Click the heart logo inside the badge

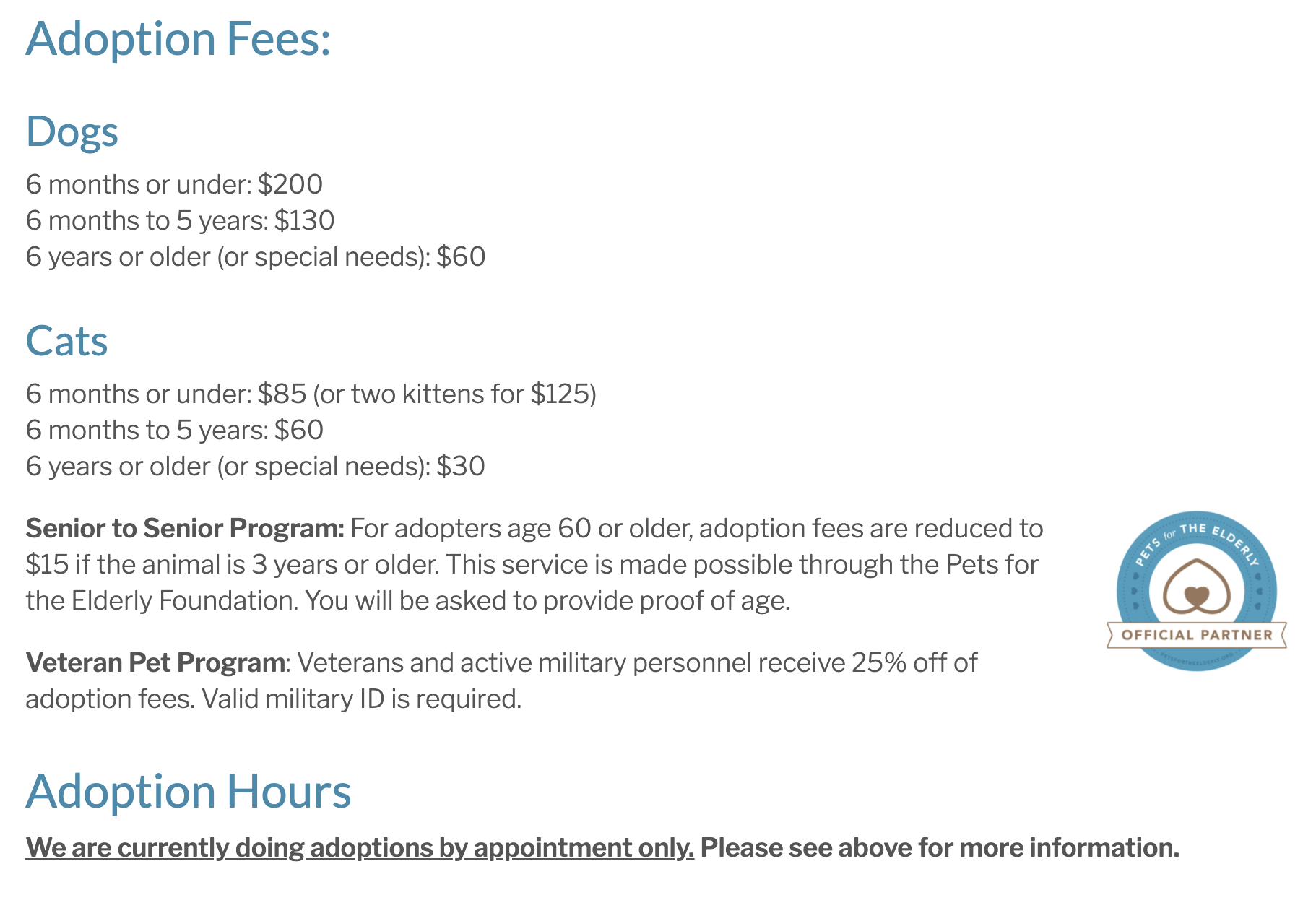point(1196,587)
